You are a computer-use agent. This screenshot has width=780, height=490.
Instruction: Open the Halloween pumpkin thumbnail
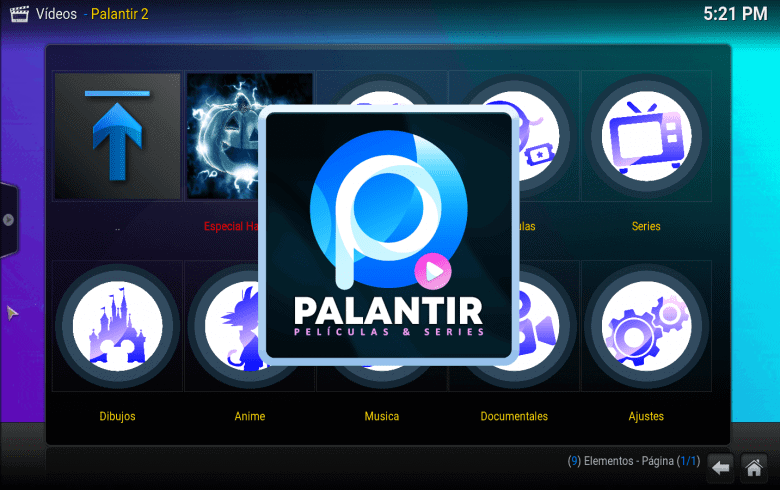pos(222,136)
